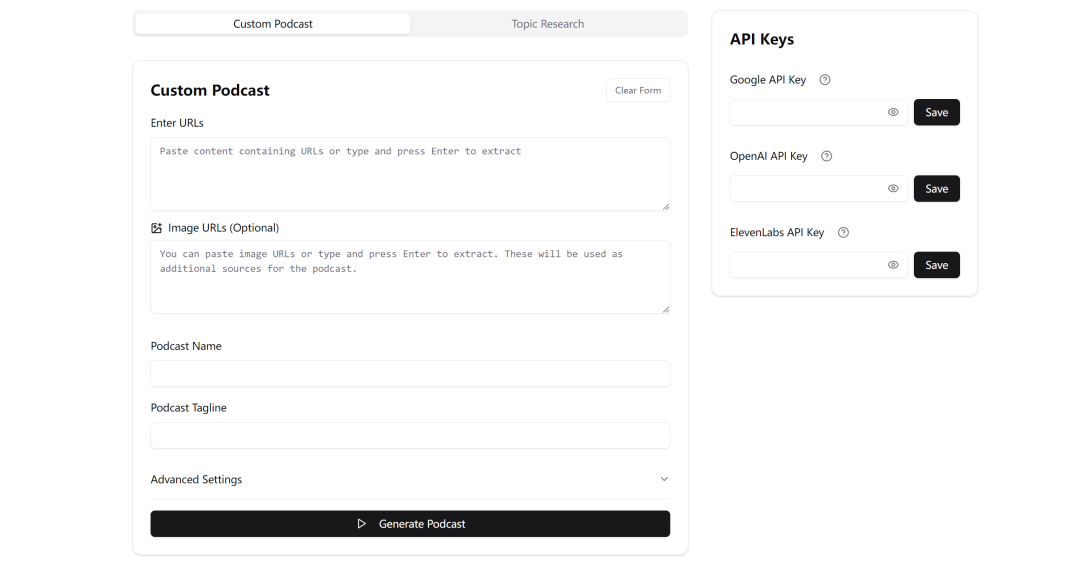Click the image icon beside Image URLs label
1080x568 pixels.
pyautogui.click(x=156, y=228)
